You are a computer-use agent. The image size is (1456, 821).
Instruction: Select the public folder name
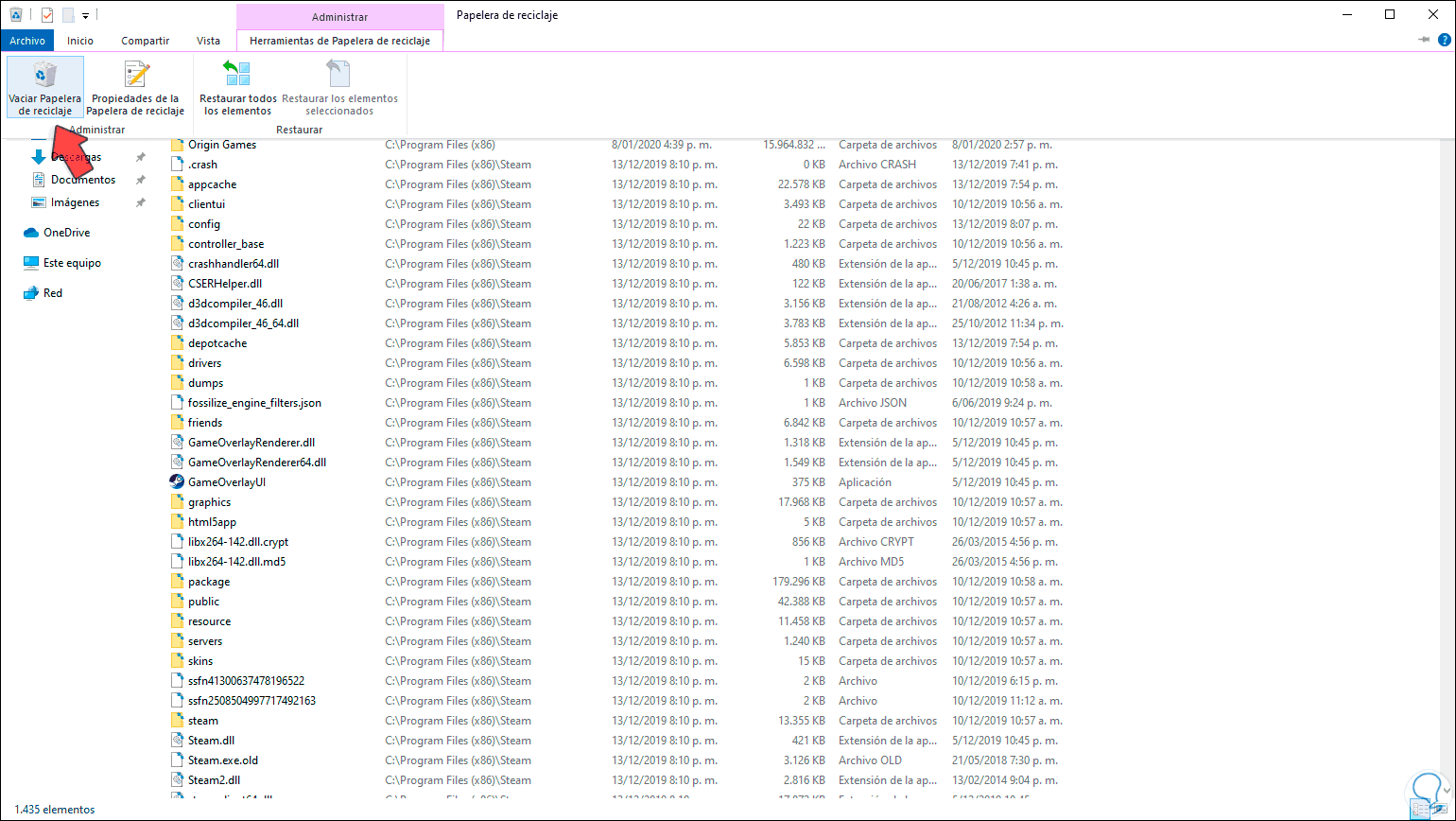click(x=203, y=602)
